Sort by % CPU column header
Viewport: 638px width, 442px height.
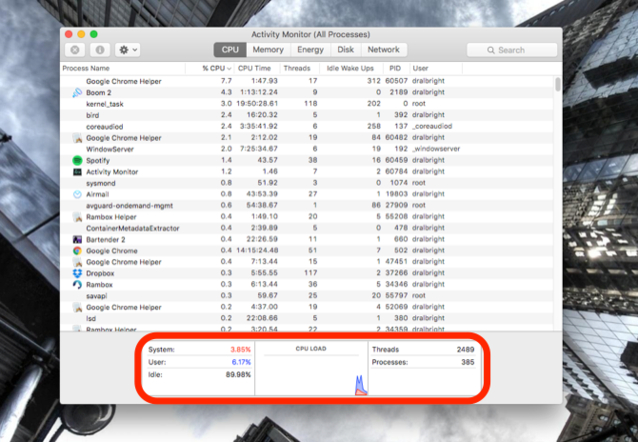coord(216,68)
